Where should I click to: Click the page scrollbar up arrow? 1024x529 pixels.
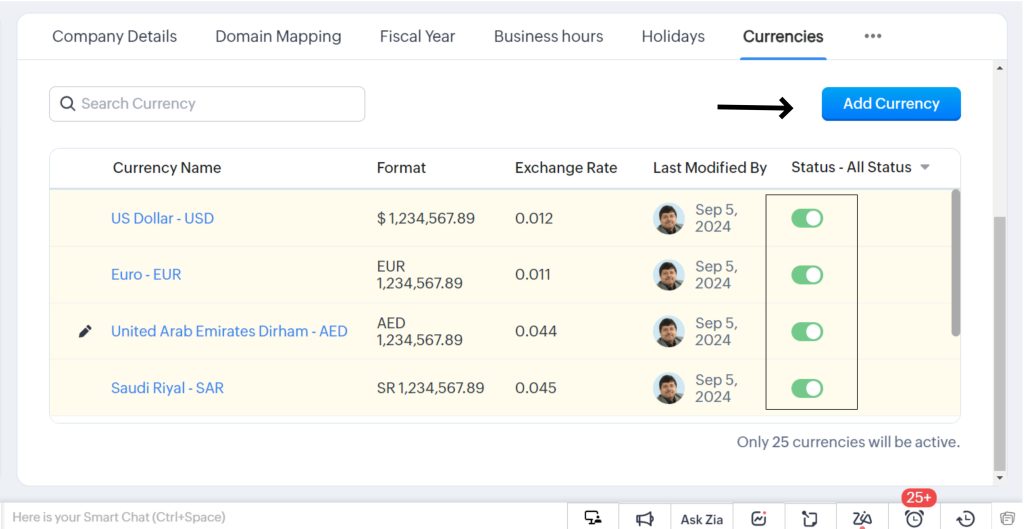click(999, 68)
